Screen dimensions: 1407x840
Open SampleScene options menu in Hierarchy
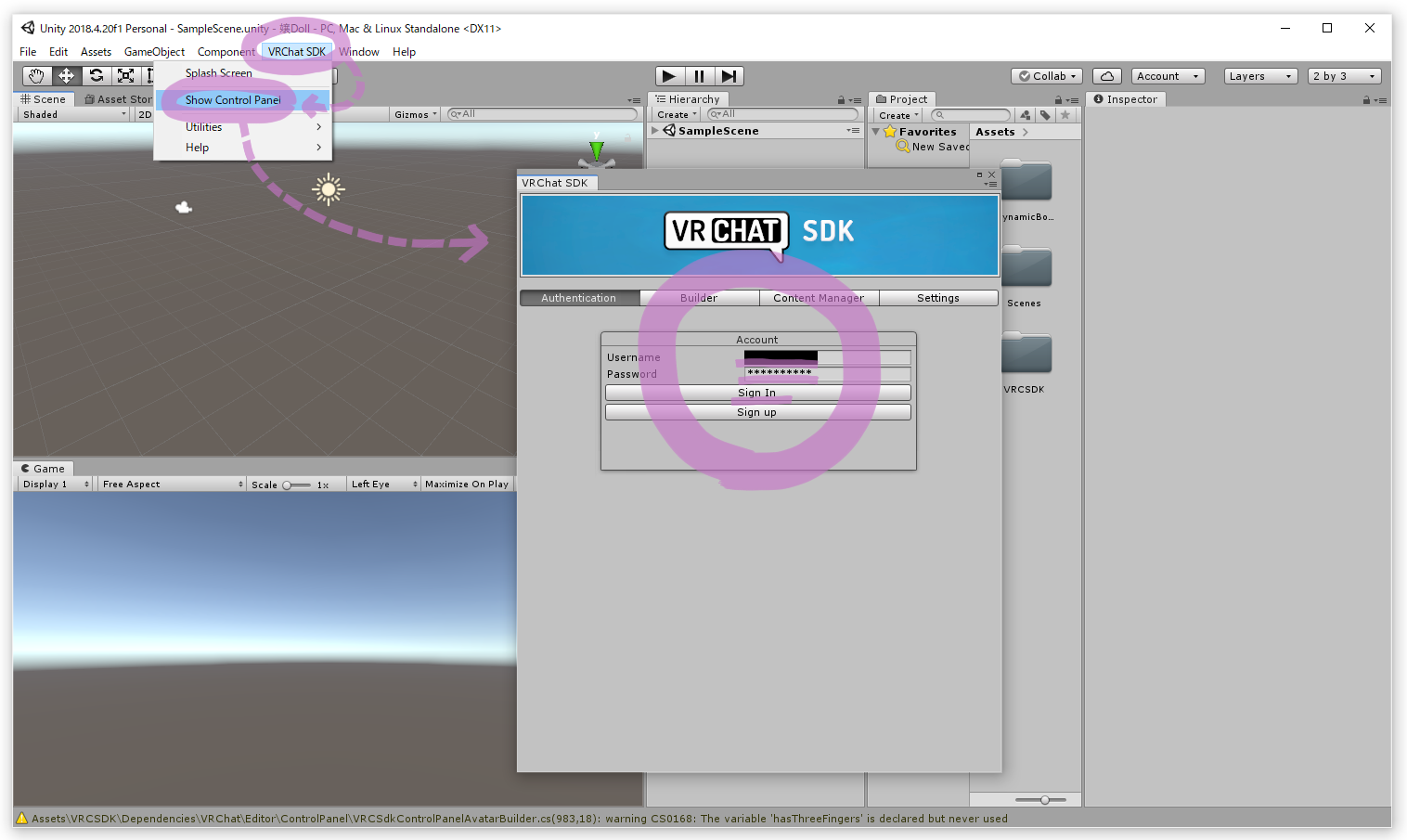point(853,131)
